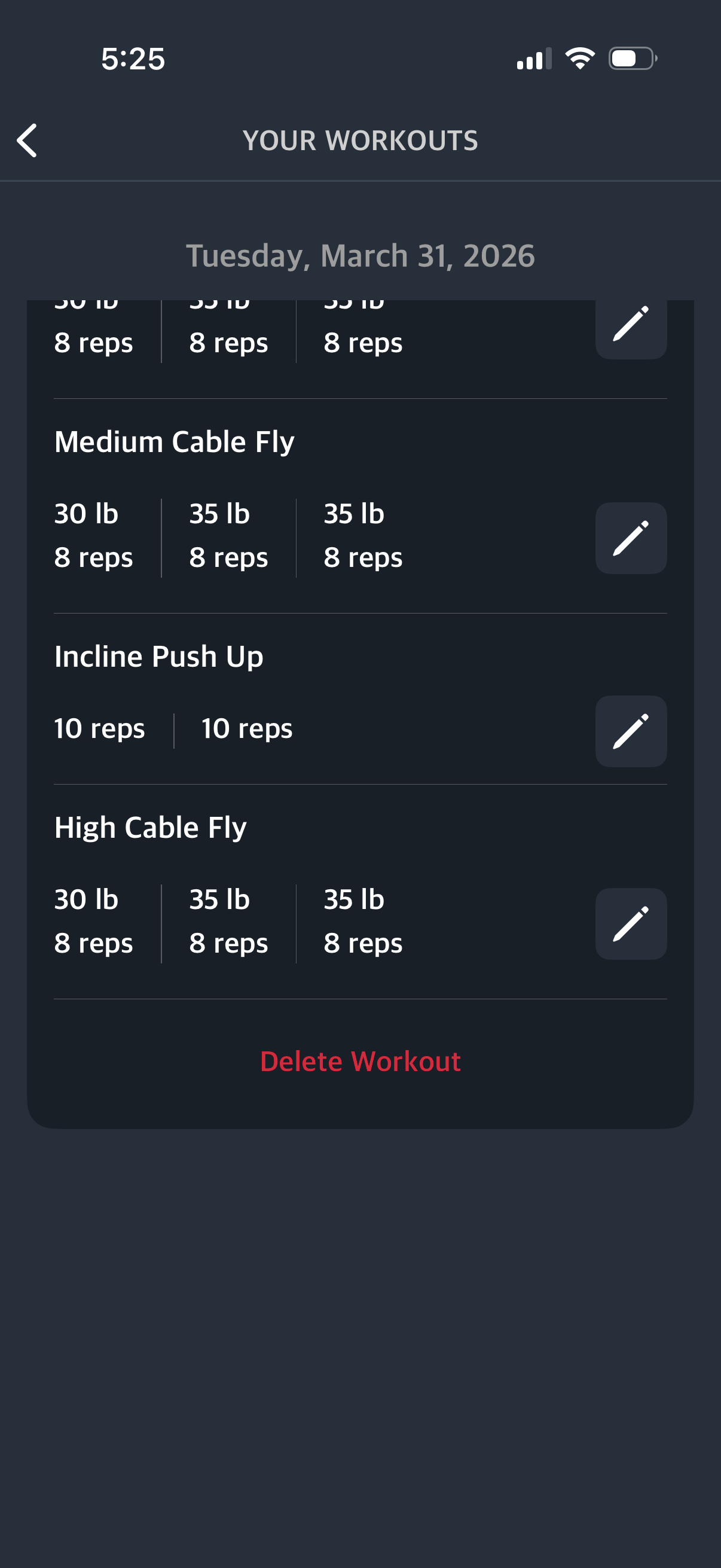Tap the 5:25 clock in status bar
721x1568 pixels.
pos(133,59)
